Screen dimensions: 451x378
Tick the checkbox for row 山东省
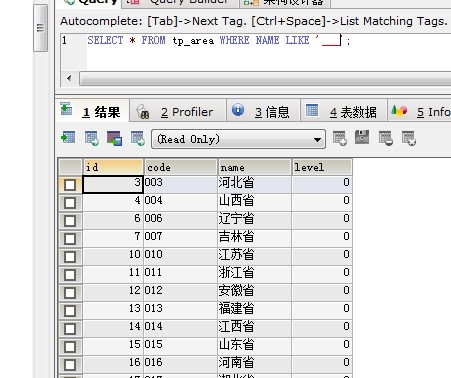point(70,347)
